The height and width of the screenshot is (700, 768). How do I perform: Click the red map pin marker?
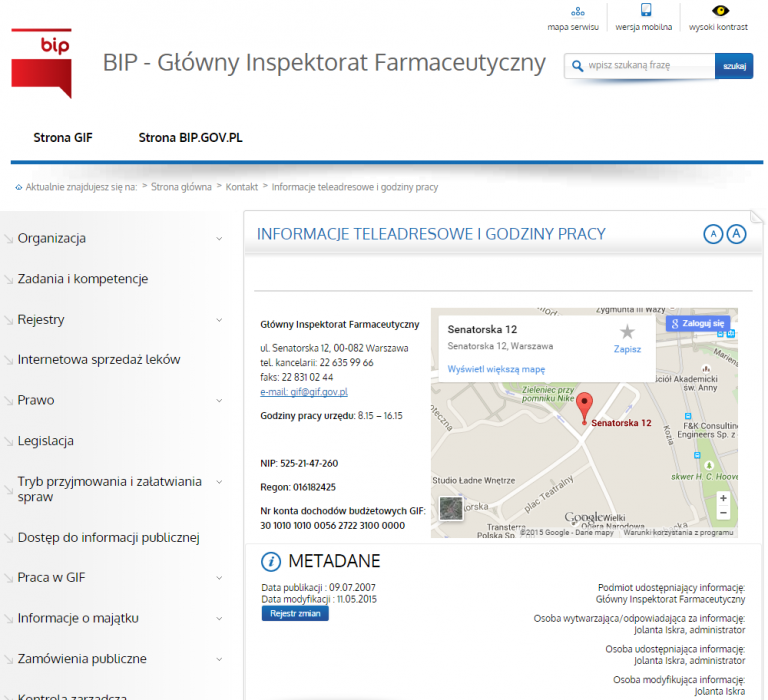(x=584, y=408)
